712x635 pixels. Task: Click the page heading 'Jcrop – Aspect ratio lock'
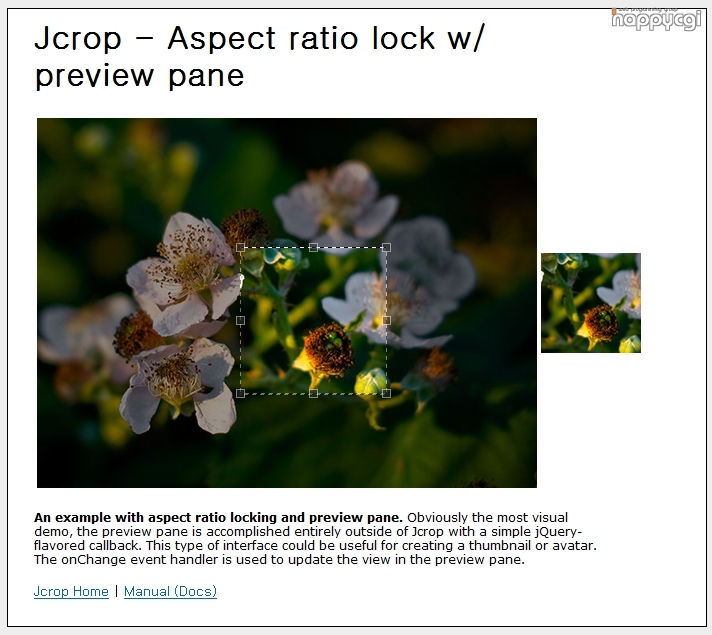click(x=259, y=56)
